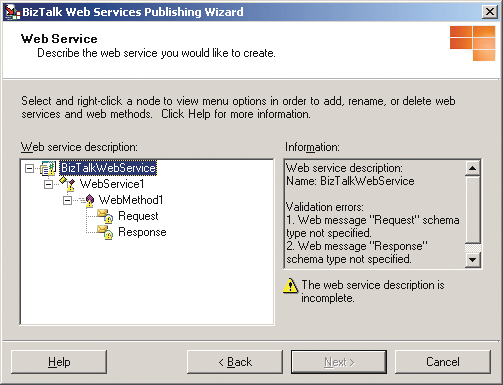Viewport: 503px width, 385px height.
Task: Select the WebMethod1 tree label
Action: (131, 200)
